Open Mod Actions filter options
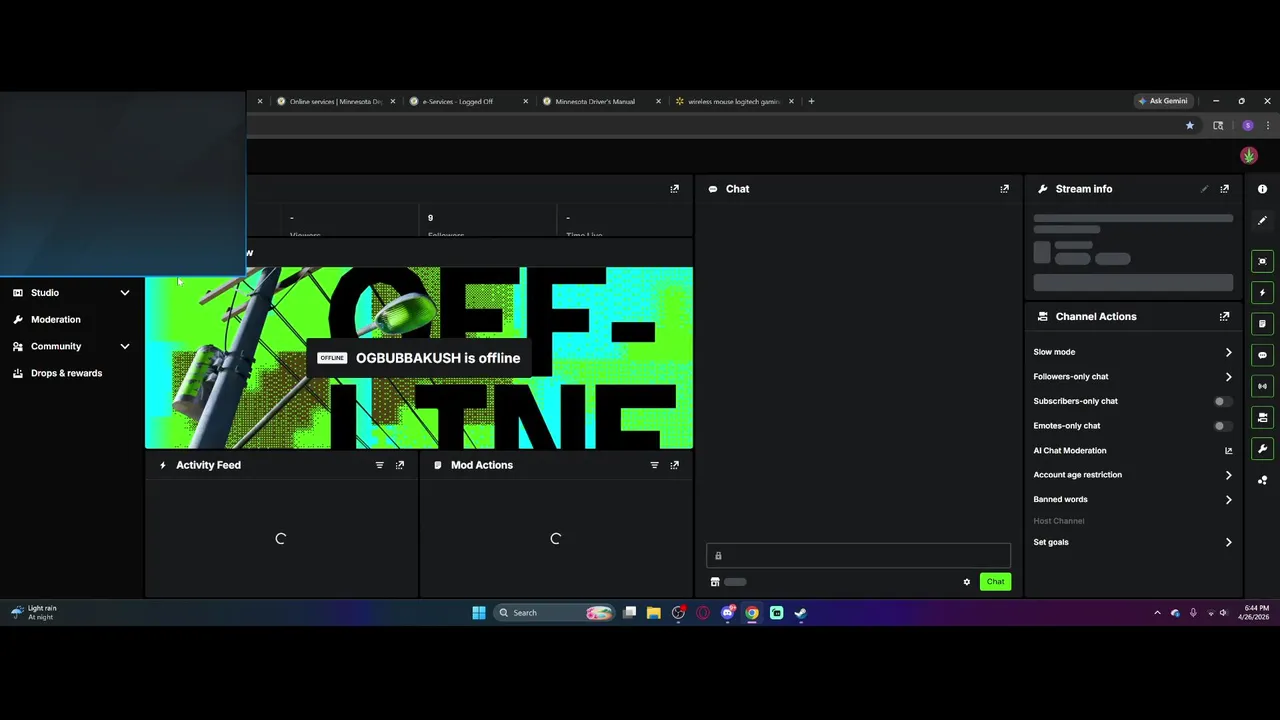This screenshot has height=720, width=1280. point(654,465)
